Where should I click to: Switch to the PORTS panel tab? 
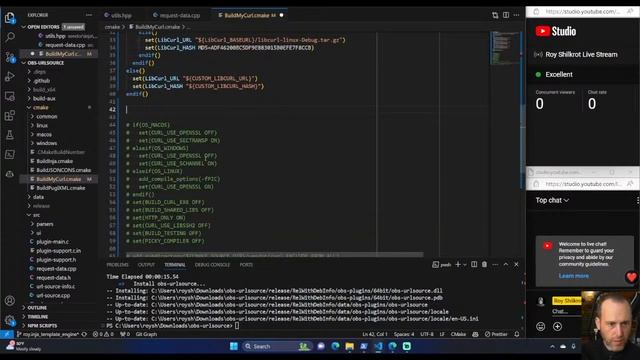(x=246, y=265)
